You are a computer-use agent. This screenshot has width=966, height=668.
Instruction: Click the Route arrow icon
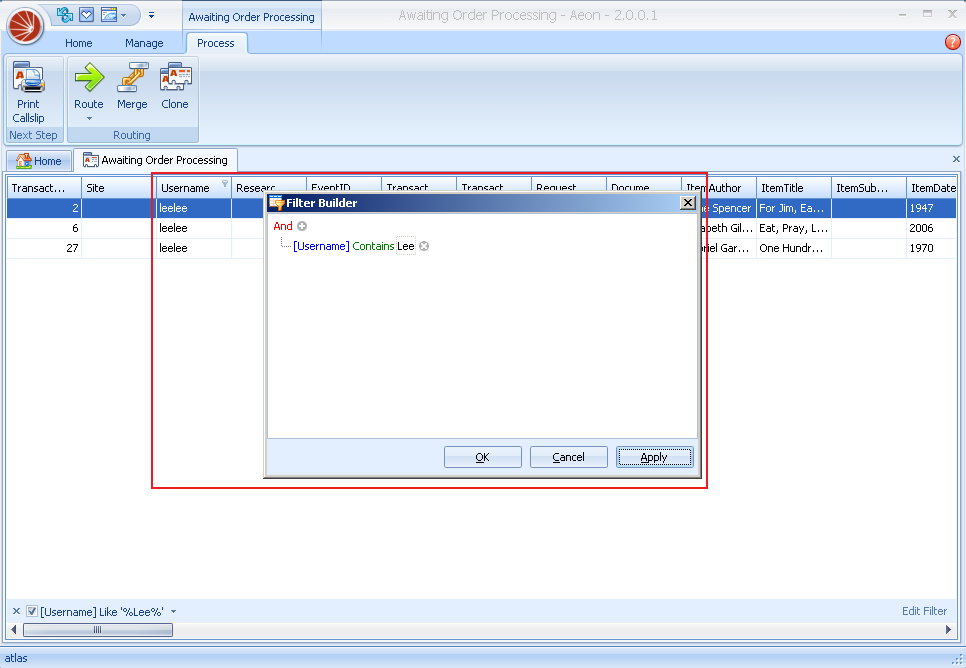click(x=88, y=78)
